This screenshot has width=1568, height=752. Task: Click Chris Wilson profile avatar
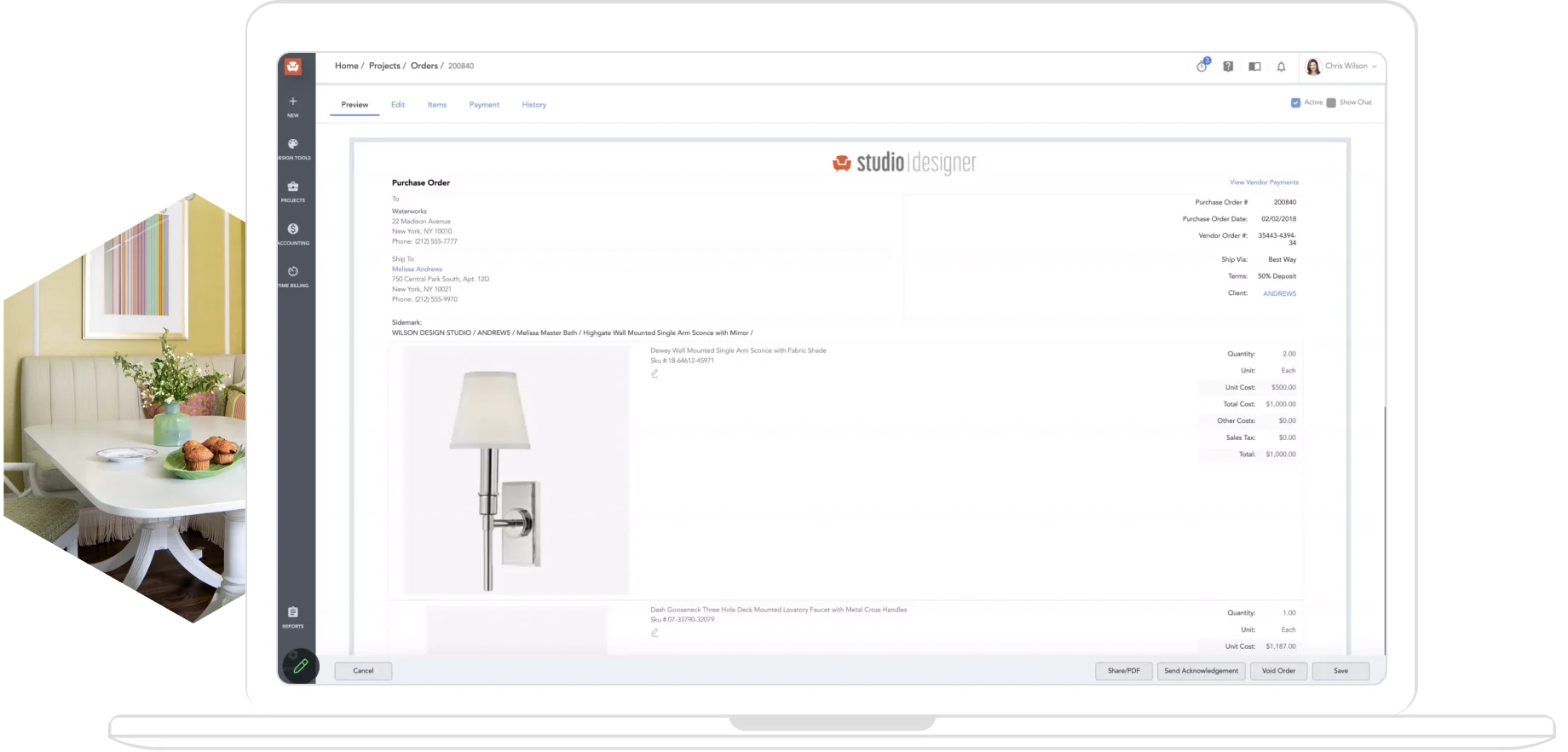pyautogui.click(x=1313, y=67)
